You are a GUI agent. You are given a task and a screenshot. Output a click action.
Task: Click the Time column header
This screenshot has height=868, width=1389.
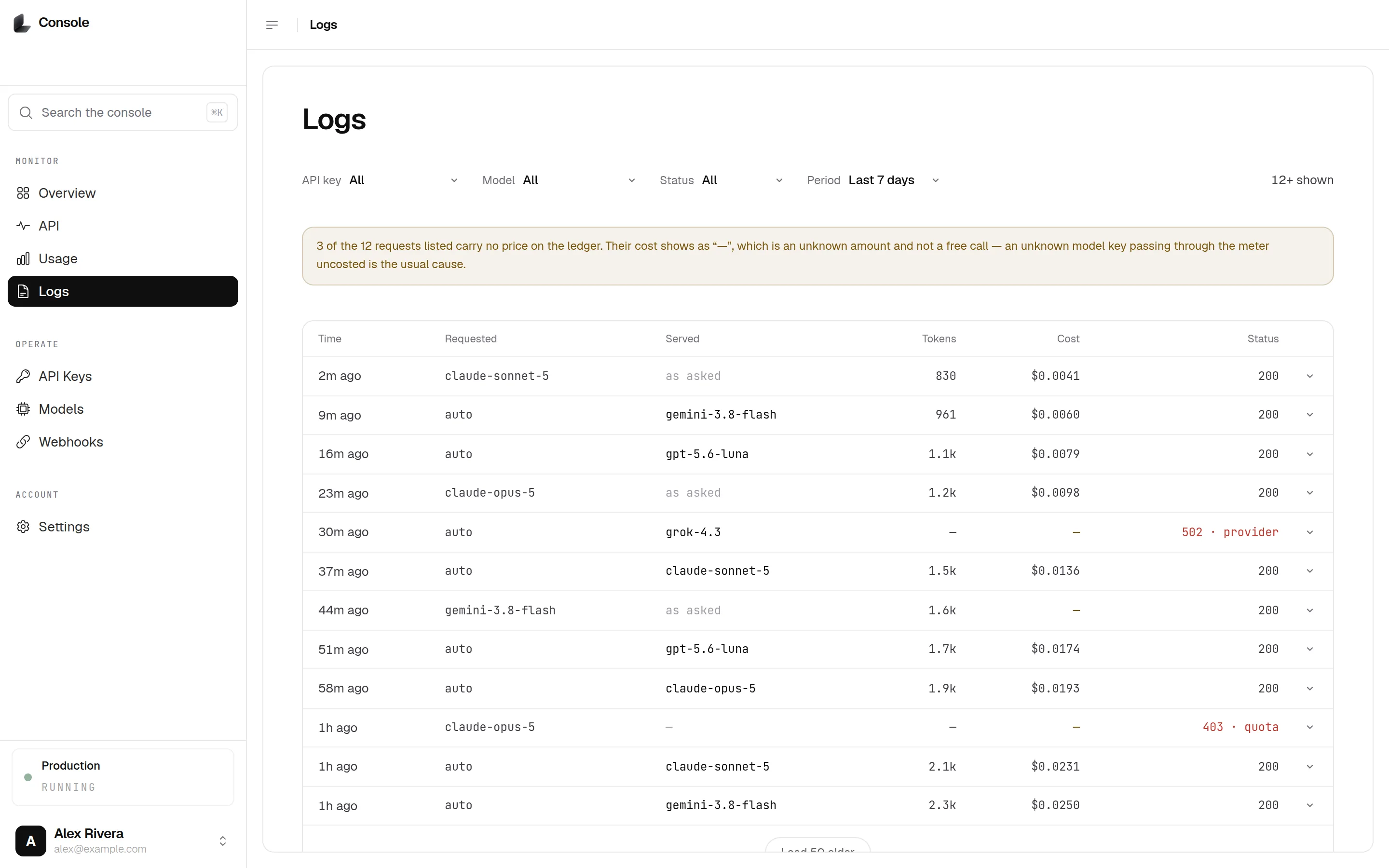tap(330, 339)
